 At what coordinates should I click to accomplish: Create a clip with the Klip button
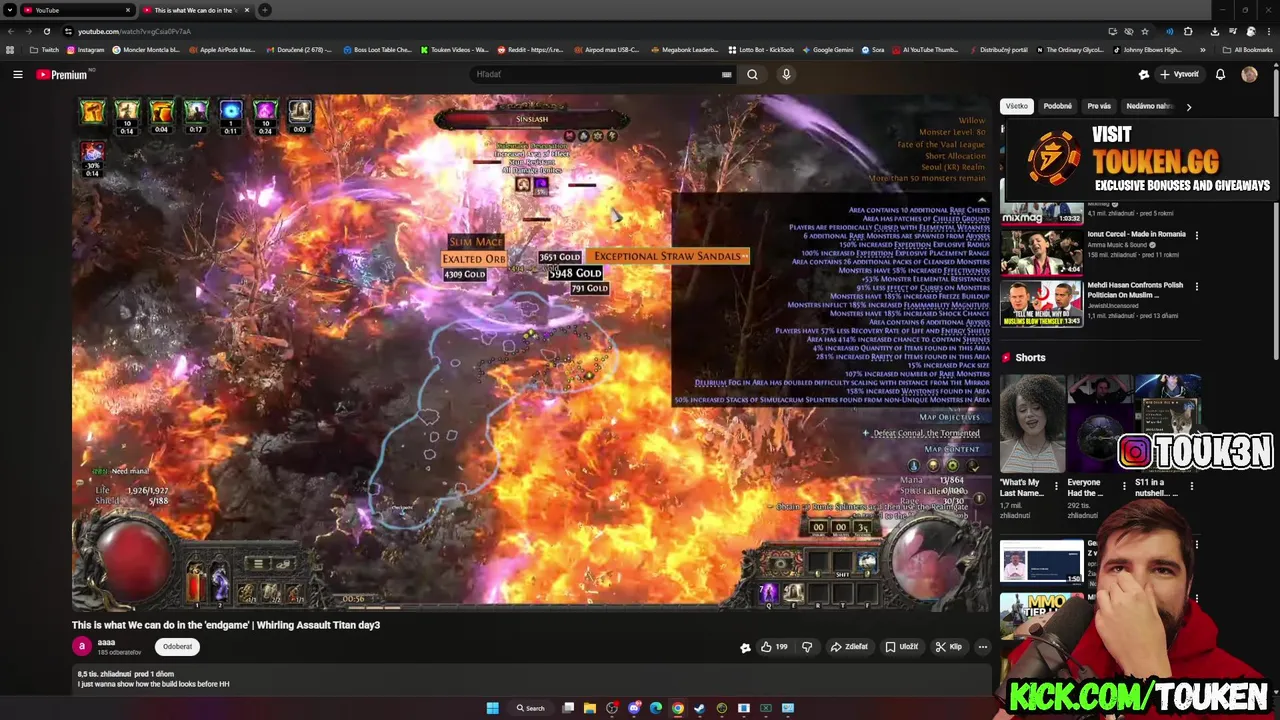[948, 647]
